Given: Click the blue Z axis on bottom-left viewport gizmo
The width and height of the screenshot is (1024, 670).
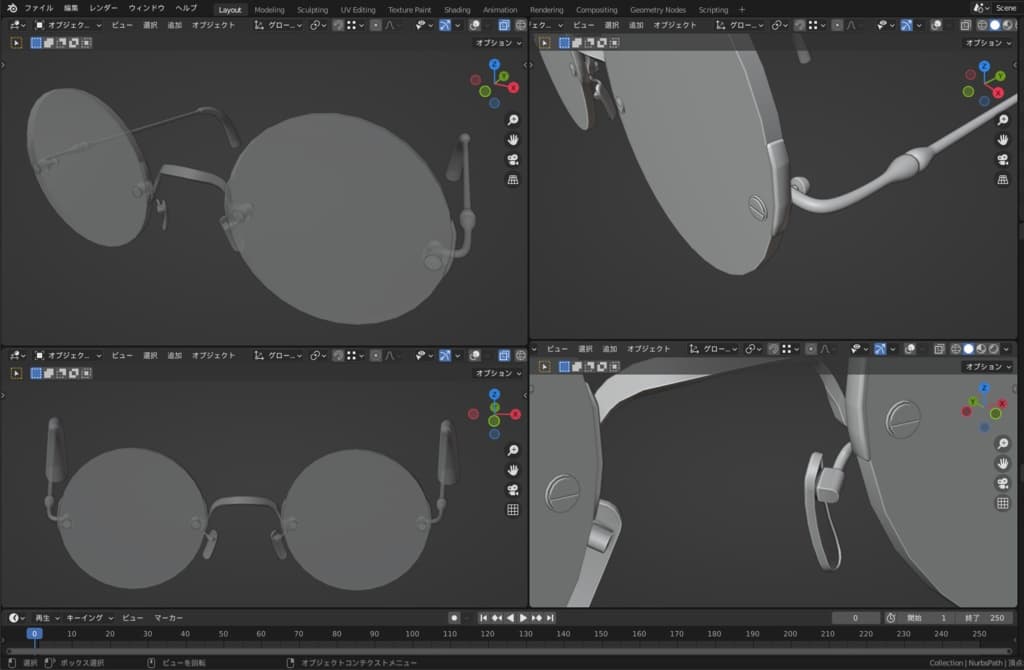Looking at the screenshot, I should coord(494,395).
